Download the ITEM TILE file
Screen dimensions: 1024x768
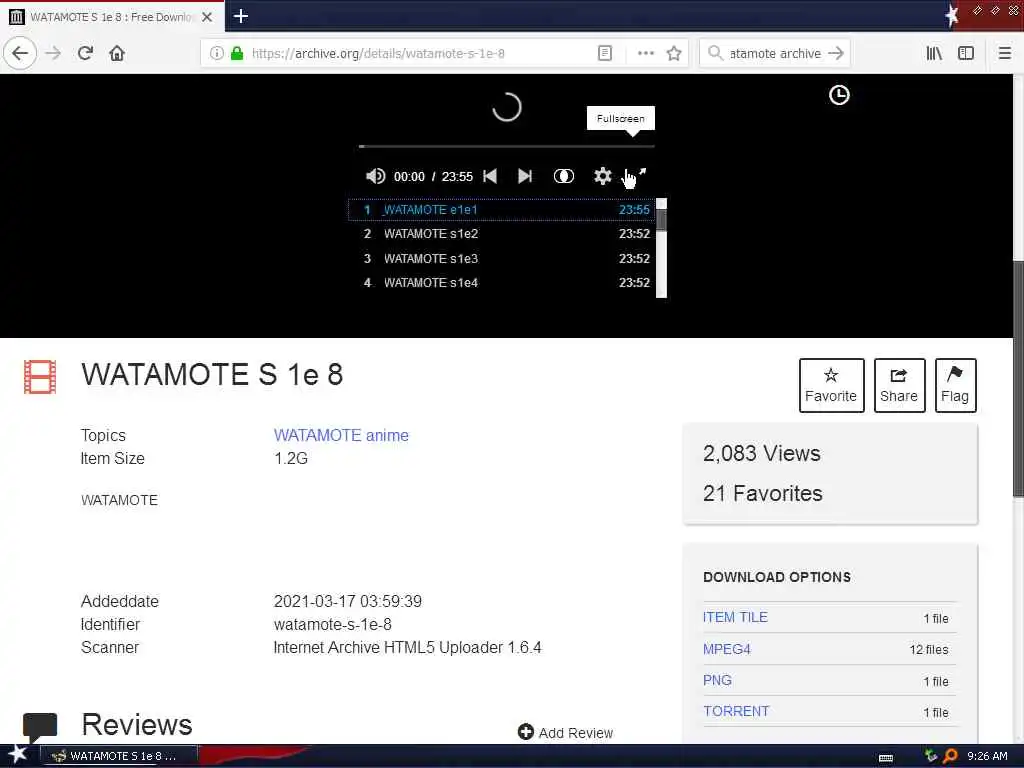coord(735,617)
